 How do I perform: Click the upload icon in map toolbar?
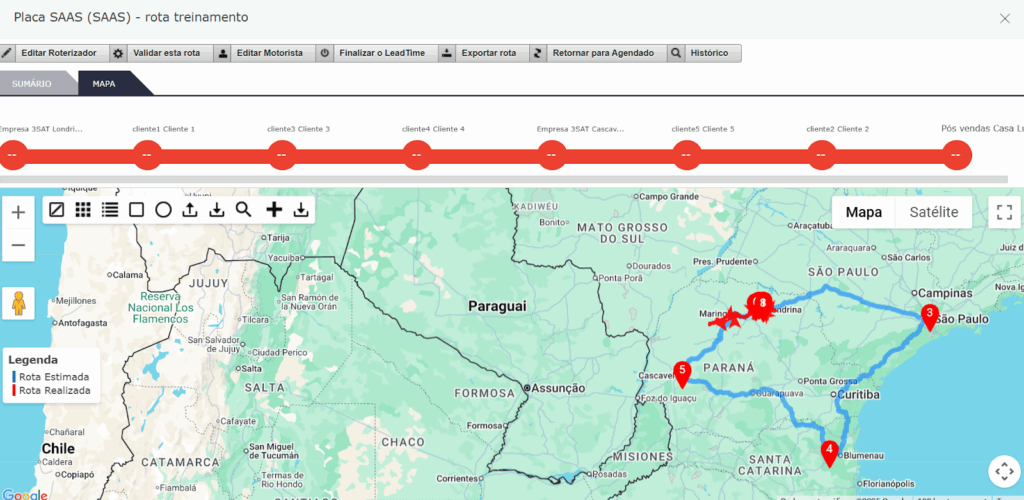point(190,210)
